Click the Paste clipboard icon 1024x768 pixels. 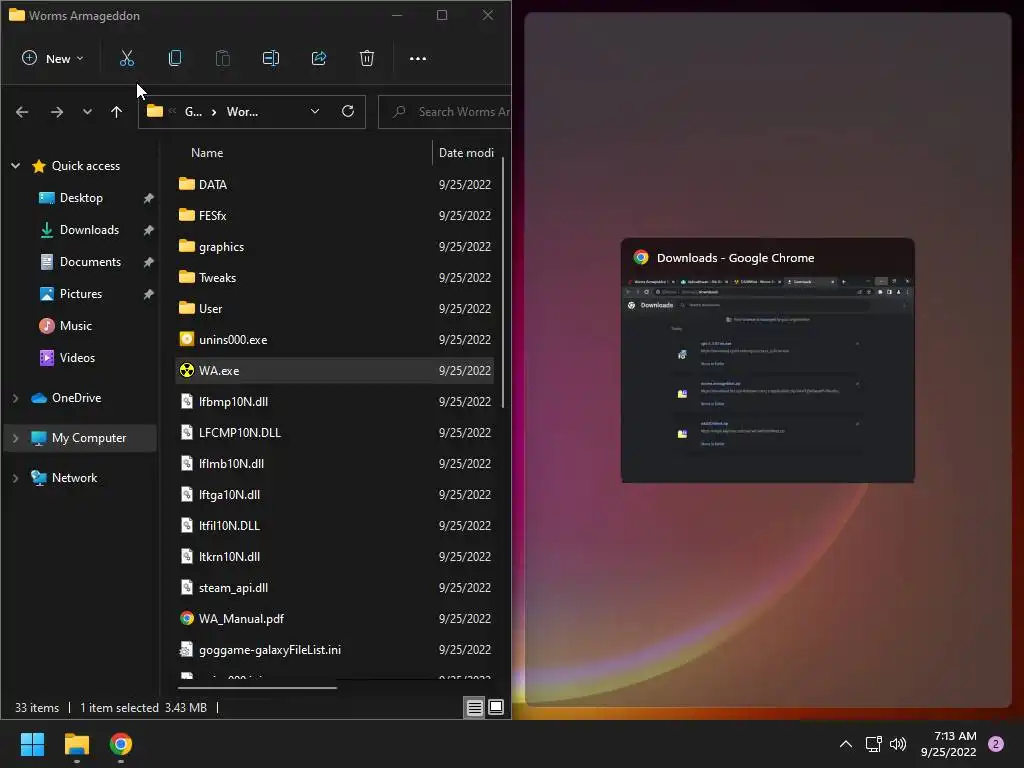(223, 58)
